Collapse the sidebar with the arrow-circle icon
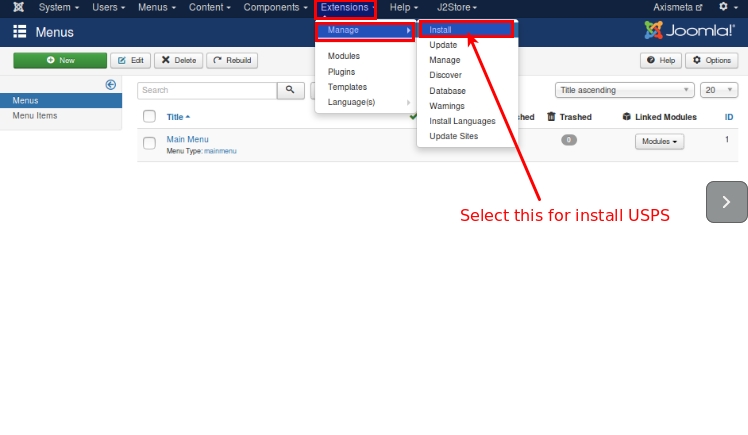The width and height of the screenshot is (748, 435). (110, 85)
